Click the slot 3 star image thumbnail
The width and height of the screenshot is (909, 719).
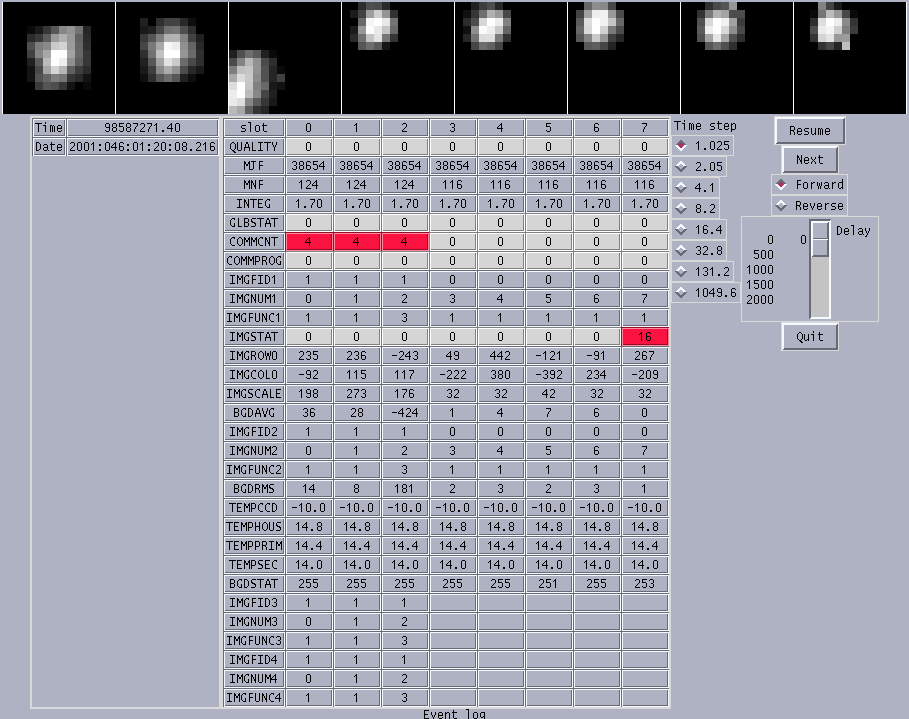pos(398,57)
